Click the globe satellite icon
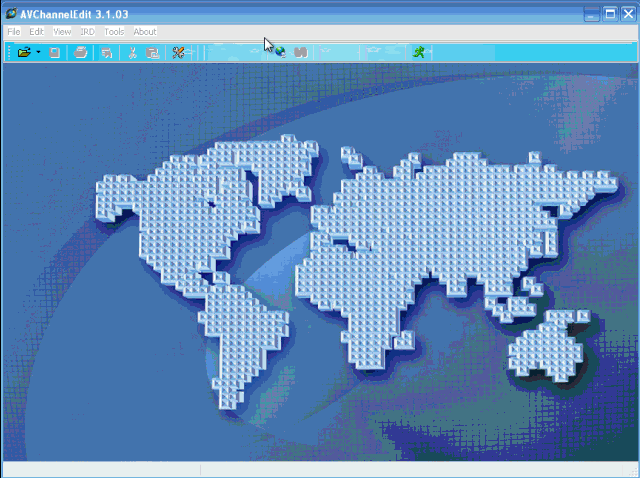The image size is (640, 478). 280,52
